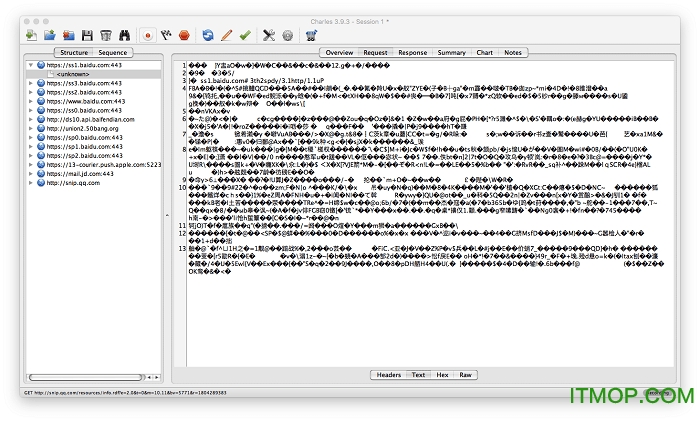Open Tools with the wrench icon
This screenshot has height=421, width=700.
(268, 35)
